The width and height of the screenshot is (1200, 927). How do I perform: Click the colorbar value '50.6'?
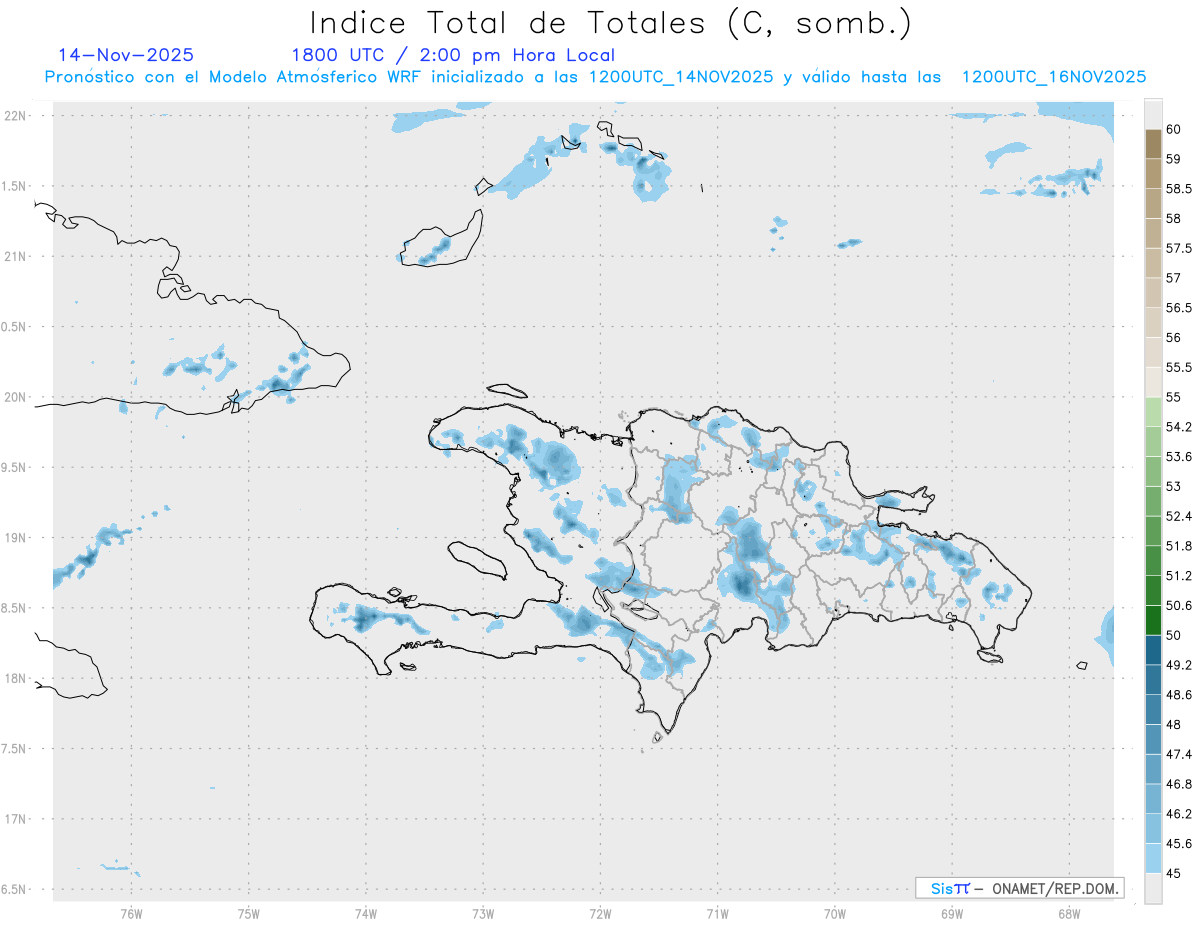pyautogui.click(x=1178, y=606)
